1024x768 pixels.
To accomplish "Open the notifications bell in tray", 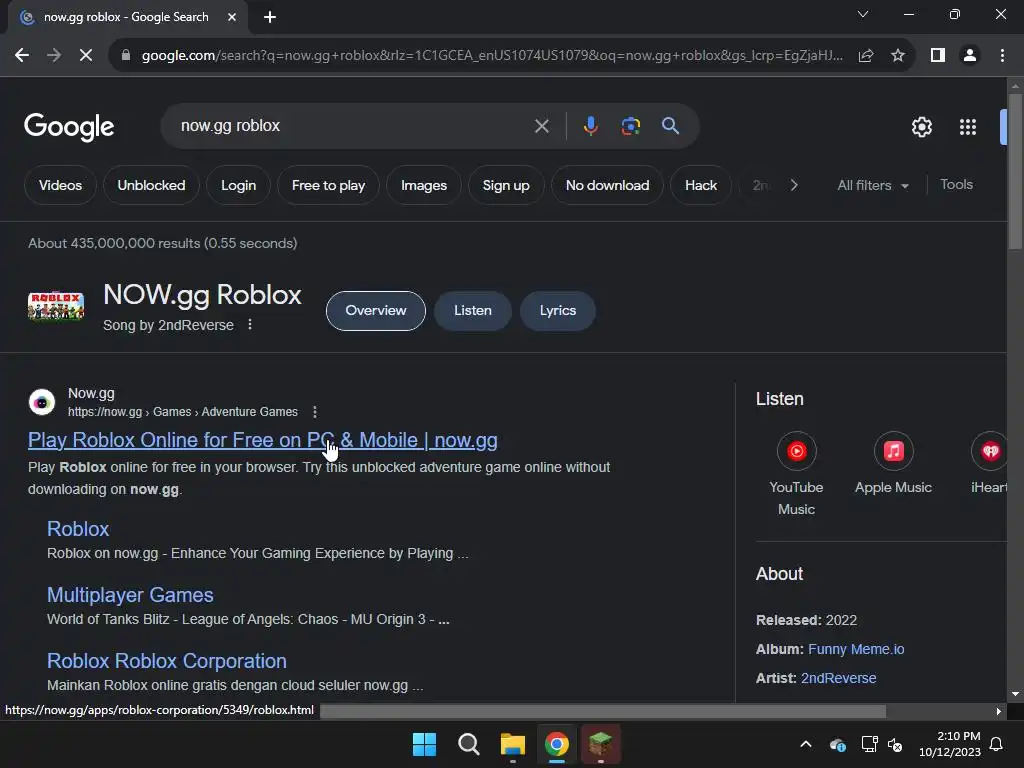I will [997, 744].
